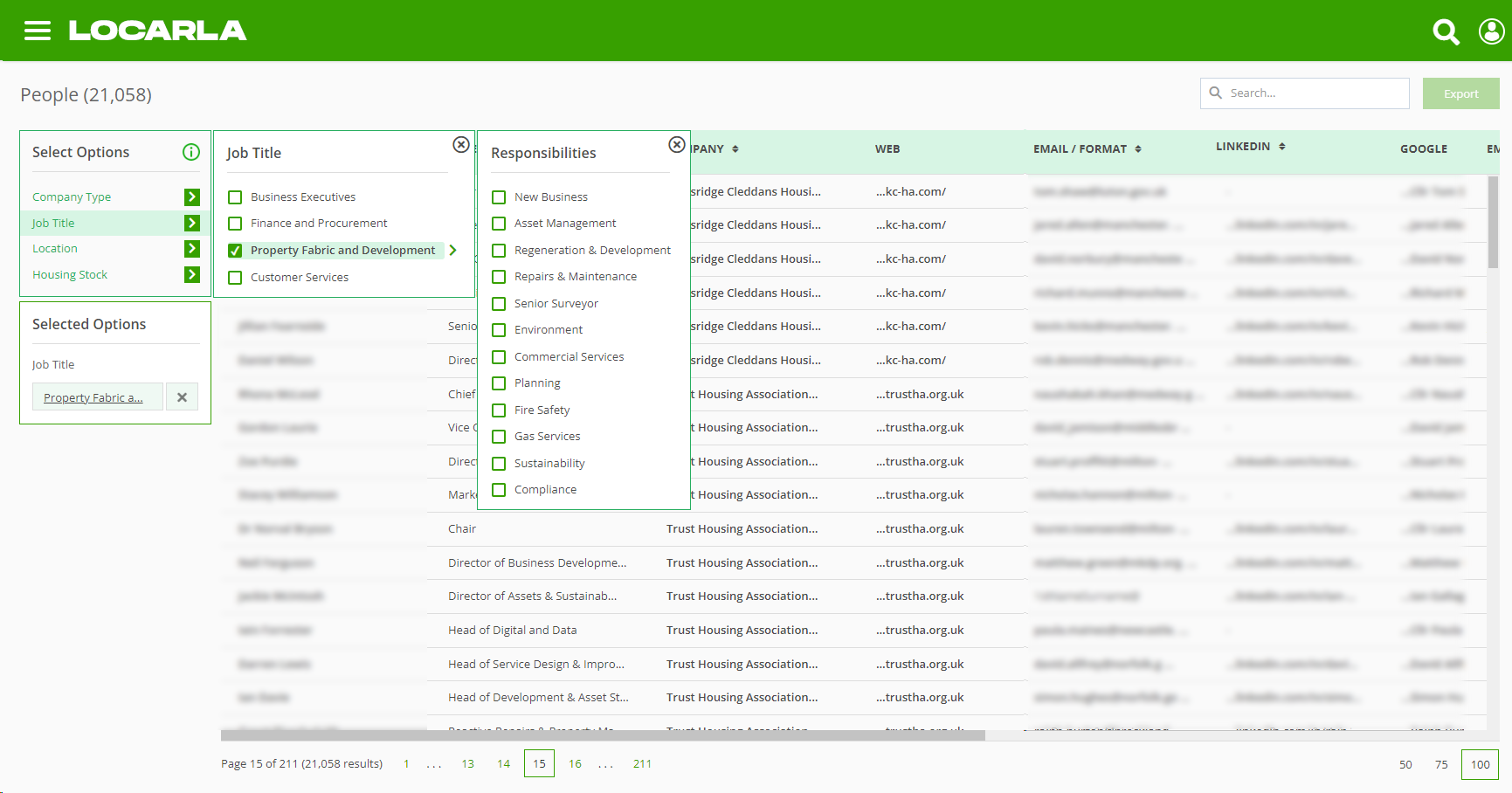Open the hamburger navigation menu
Viewport: 1512px width, 793px height.
click(38, 31)
